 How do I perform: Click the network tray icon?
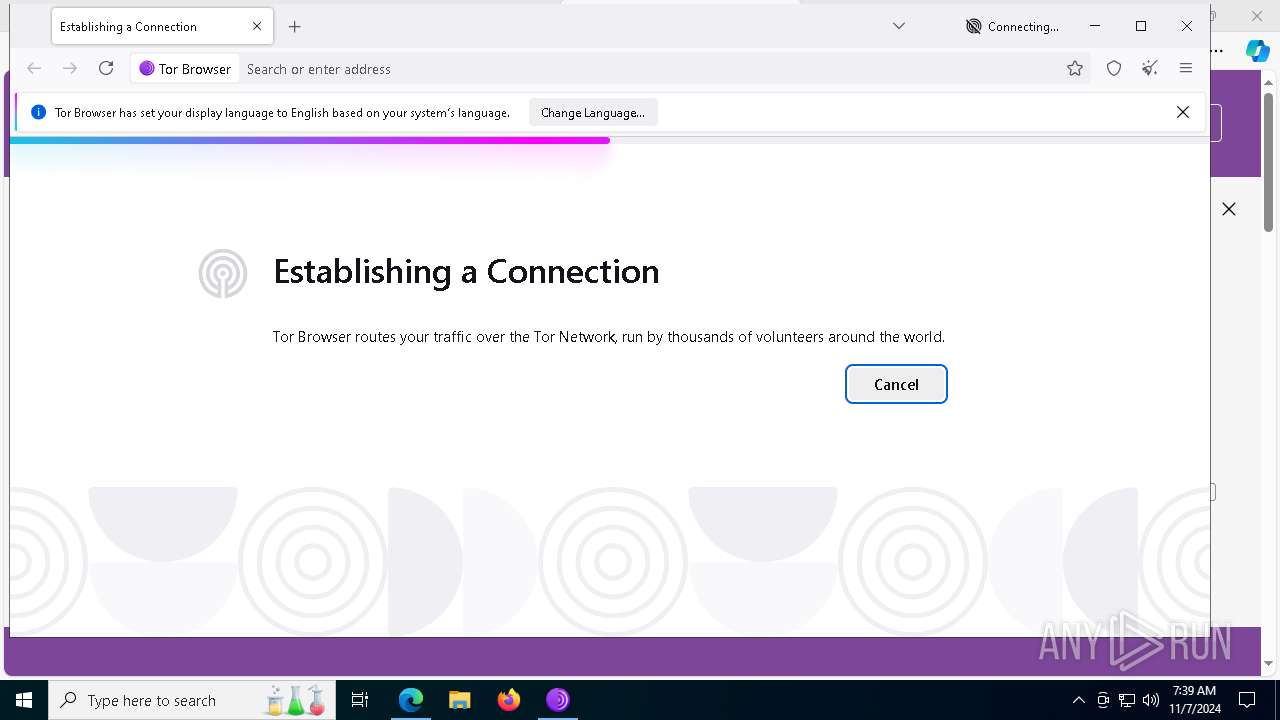pyautogui.click(x=1127, y=700)
